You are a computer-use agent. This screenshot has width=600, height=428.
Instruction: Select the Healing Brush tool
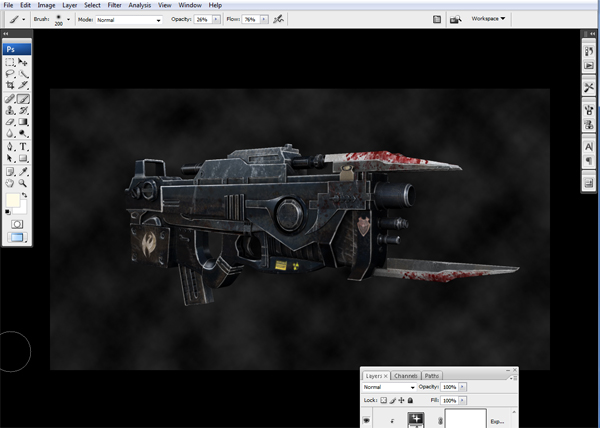coord(10,99)
